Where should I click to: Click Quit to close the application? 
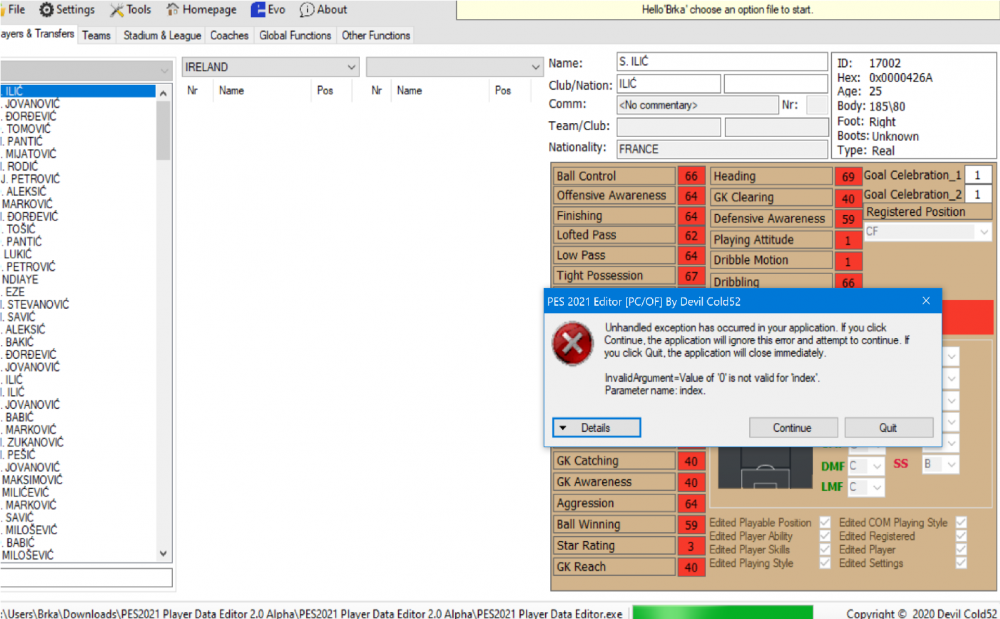point(888,428)
